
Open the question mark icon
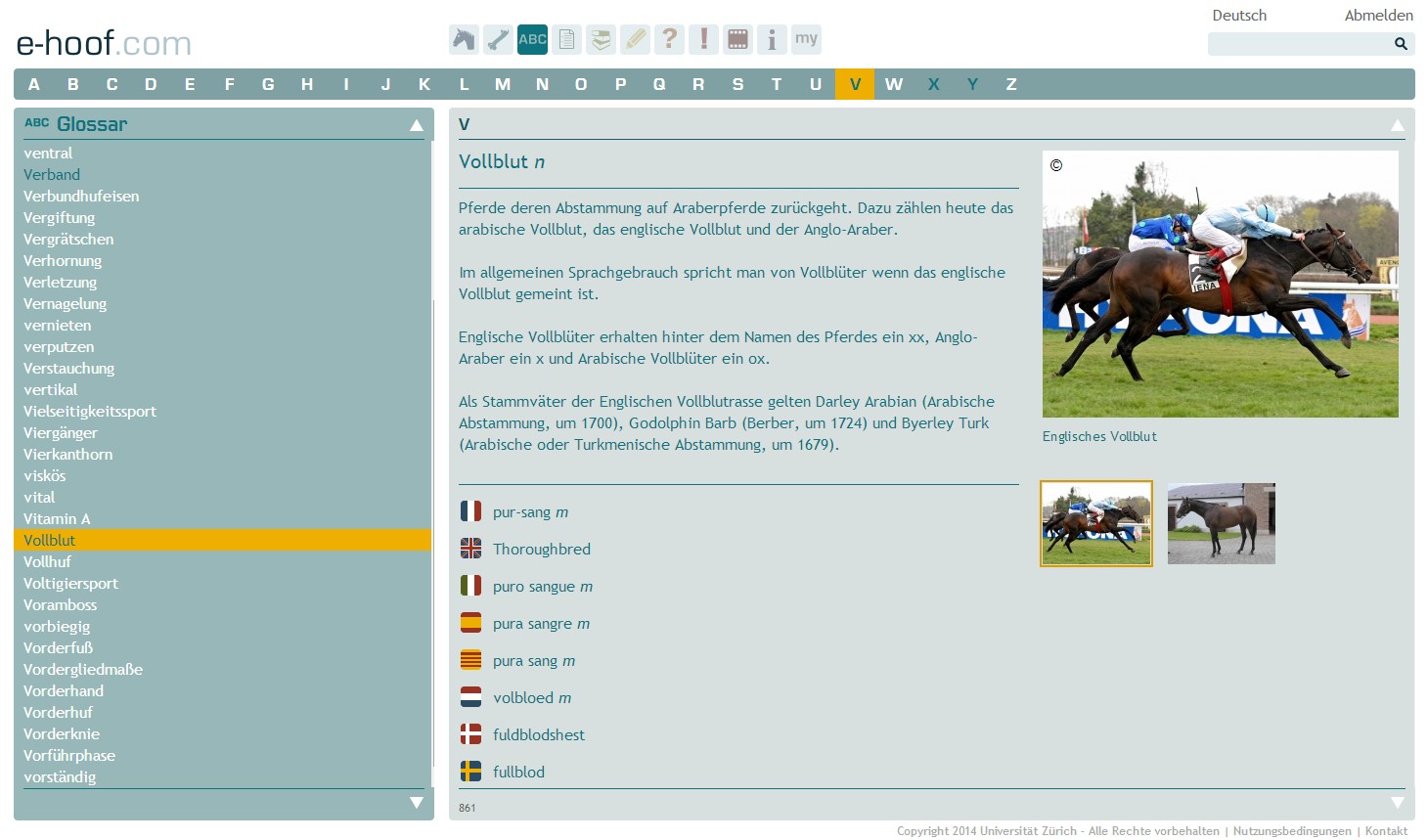(669, 39)
